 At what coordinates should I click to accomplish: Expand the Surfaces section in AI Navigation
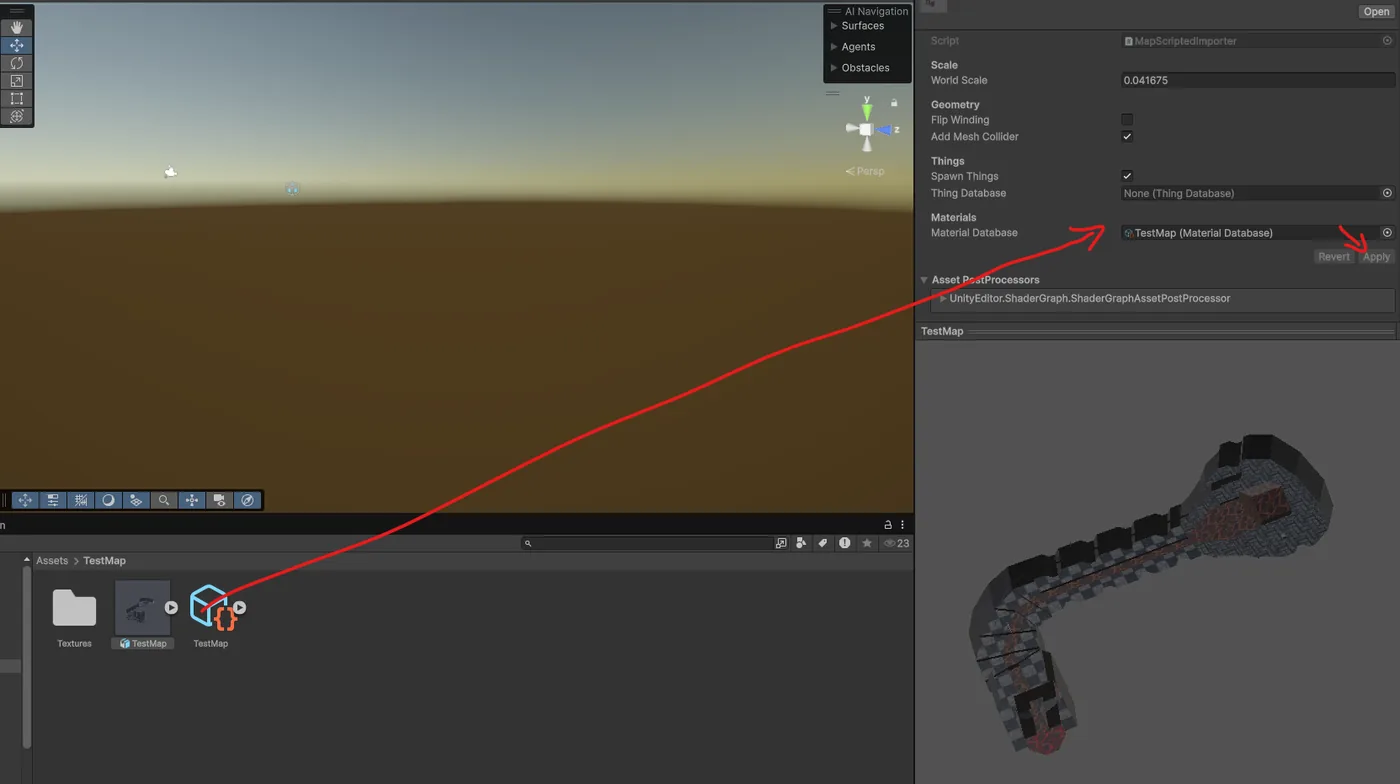click(x=834, y=26)
